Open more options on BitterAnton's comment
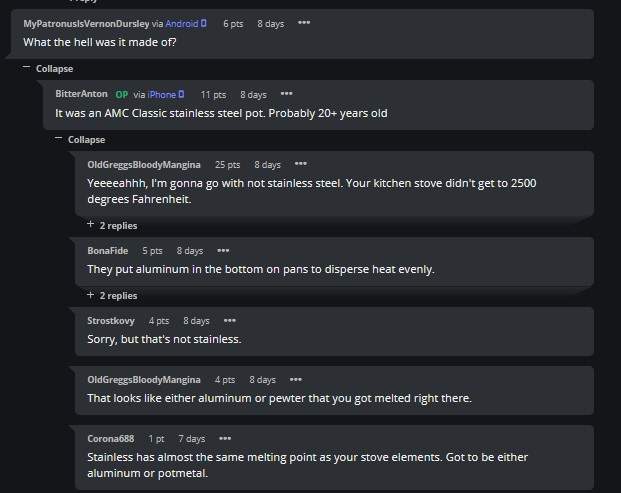The width and height of the screenshot is (621, 493). [286, 94]
